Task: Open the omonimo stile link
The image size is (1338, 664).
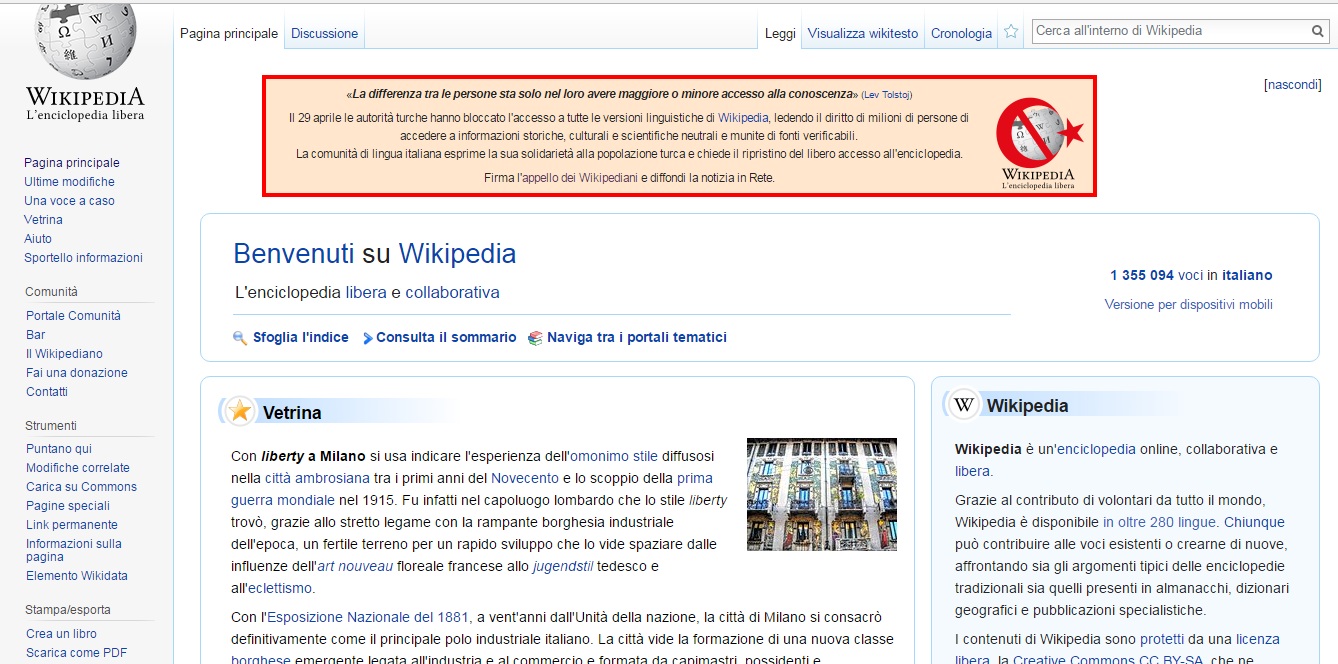Action: [x=614, y=456]
